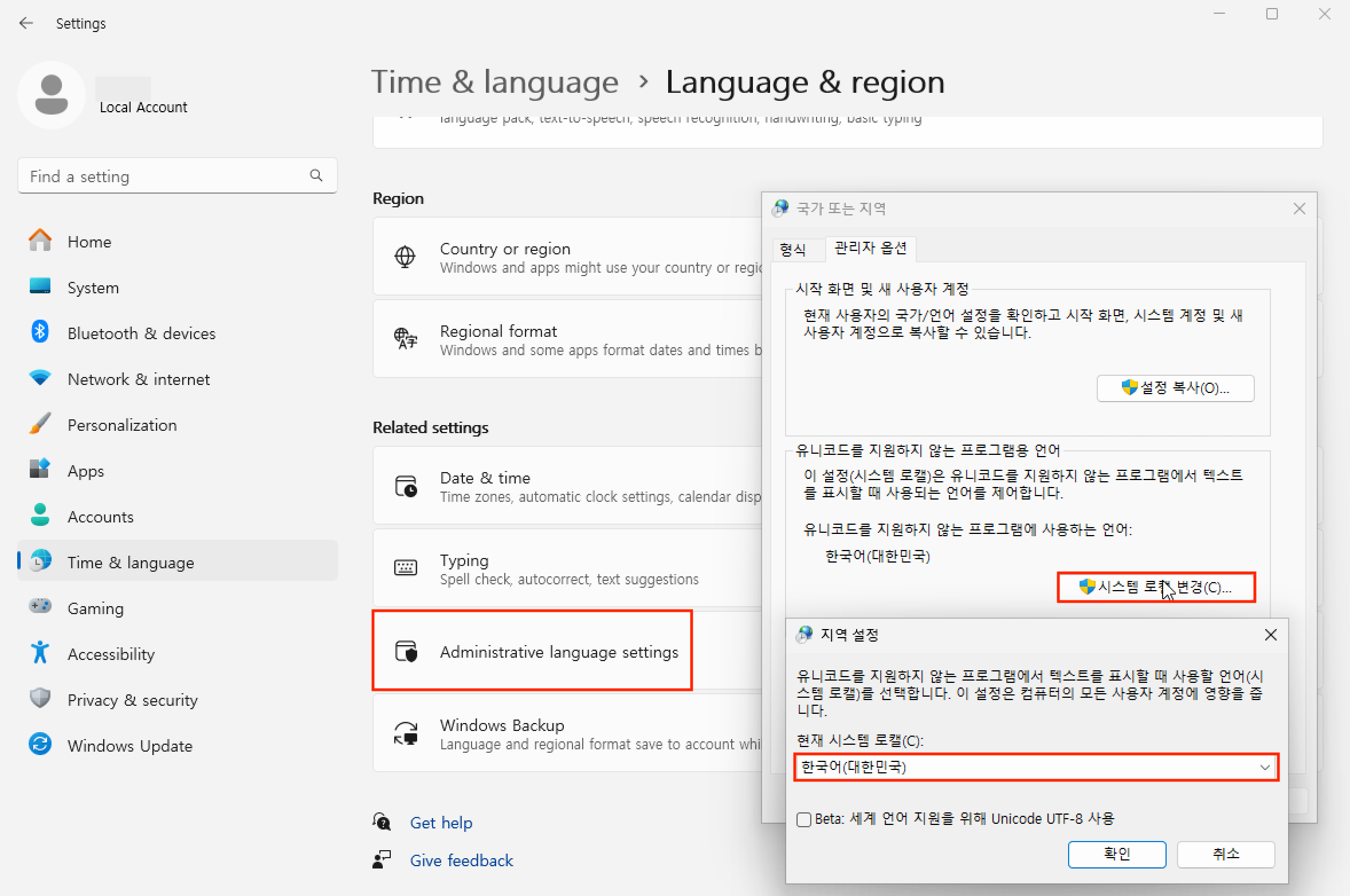Enable Beta Unicode UTF-8 checkbox

804,819
